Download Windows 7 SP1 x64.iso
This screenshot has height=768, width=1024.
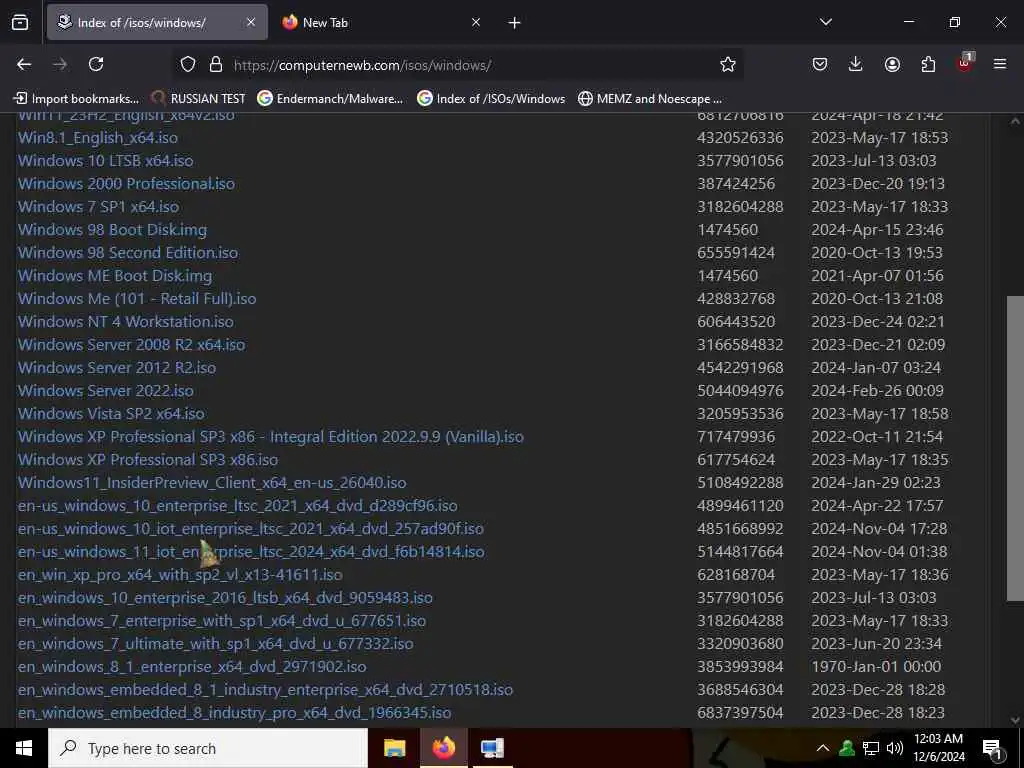(x=98, y=206)
